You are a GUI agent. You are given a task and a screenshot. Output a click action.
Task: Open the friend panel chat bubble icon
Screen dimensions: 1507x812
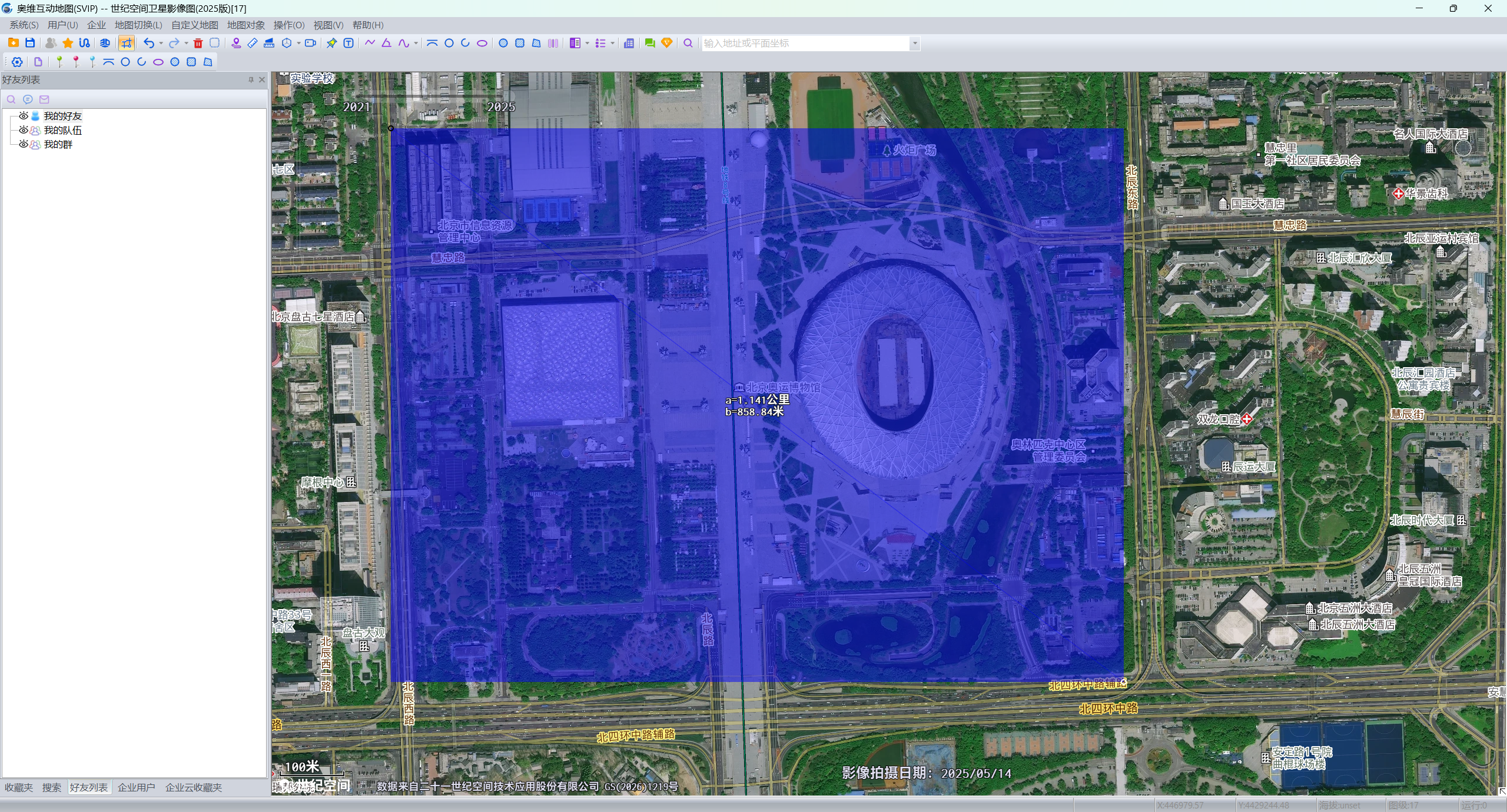(x=28, y=99)
